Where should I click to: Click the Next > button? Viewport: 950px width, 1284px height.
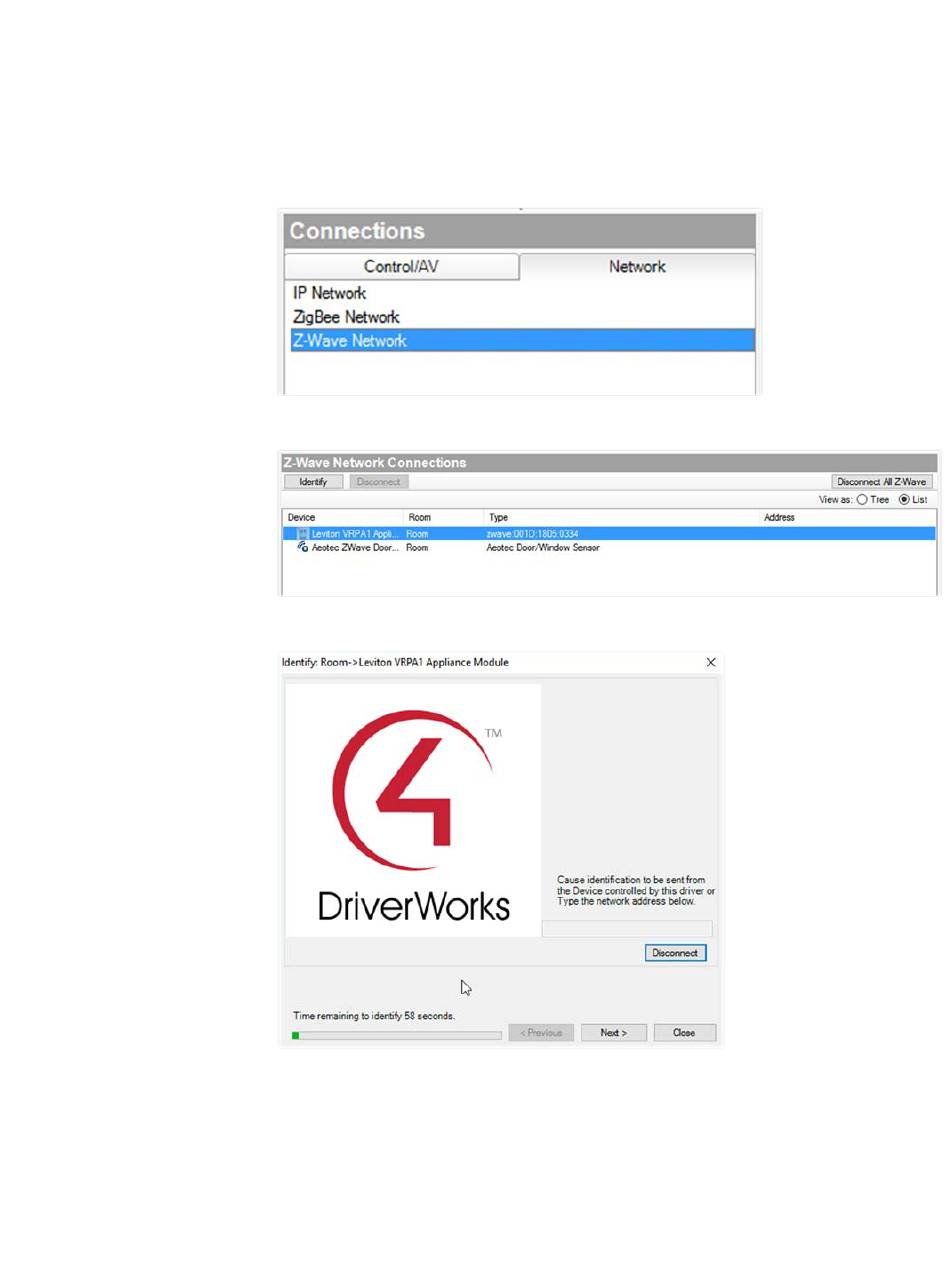coord(613,1032)
